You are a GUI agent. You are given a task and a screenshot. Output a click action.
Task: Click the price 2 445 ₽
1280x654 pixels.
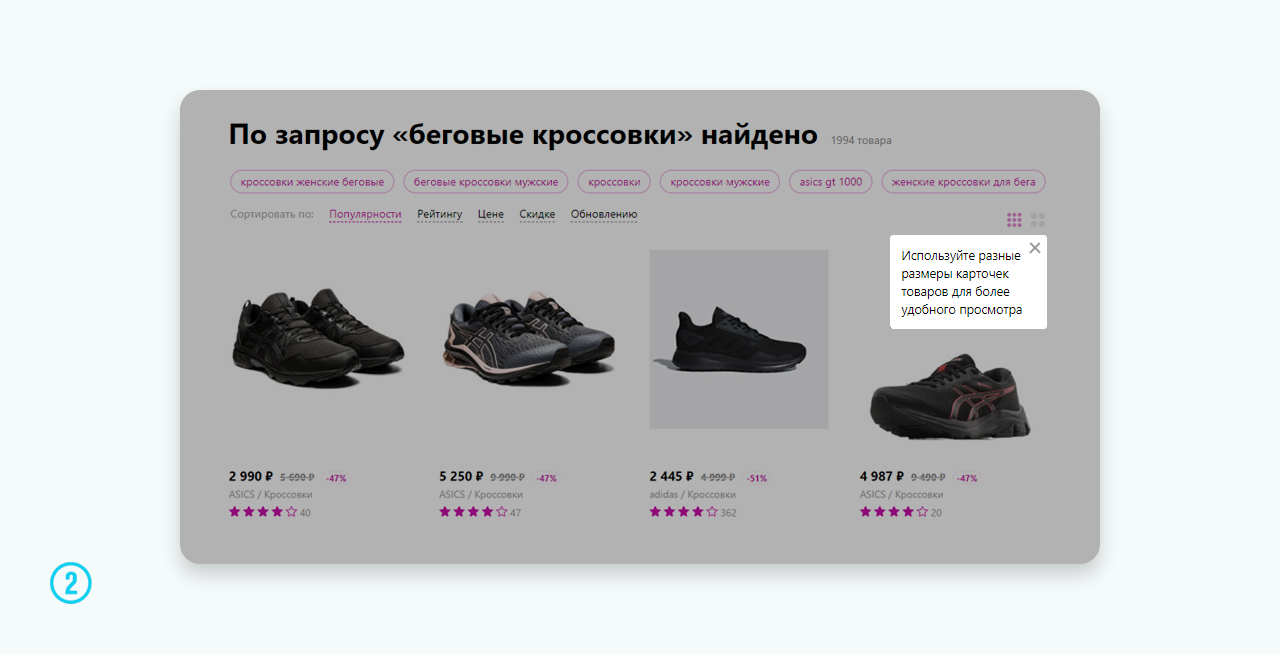[672, 477]
